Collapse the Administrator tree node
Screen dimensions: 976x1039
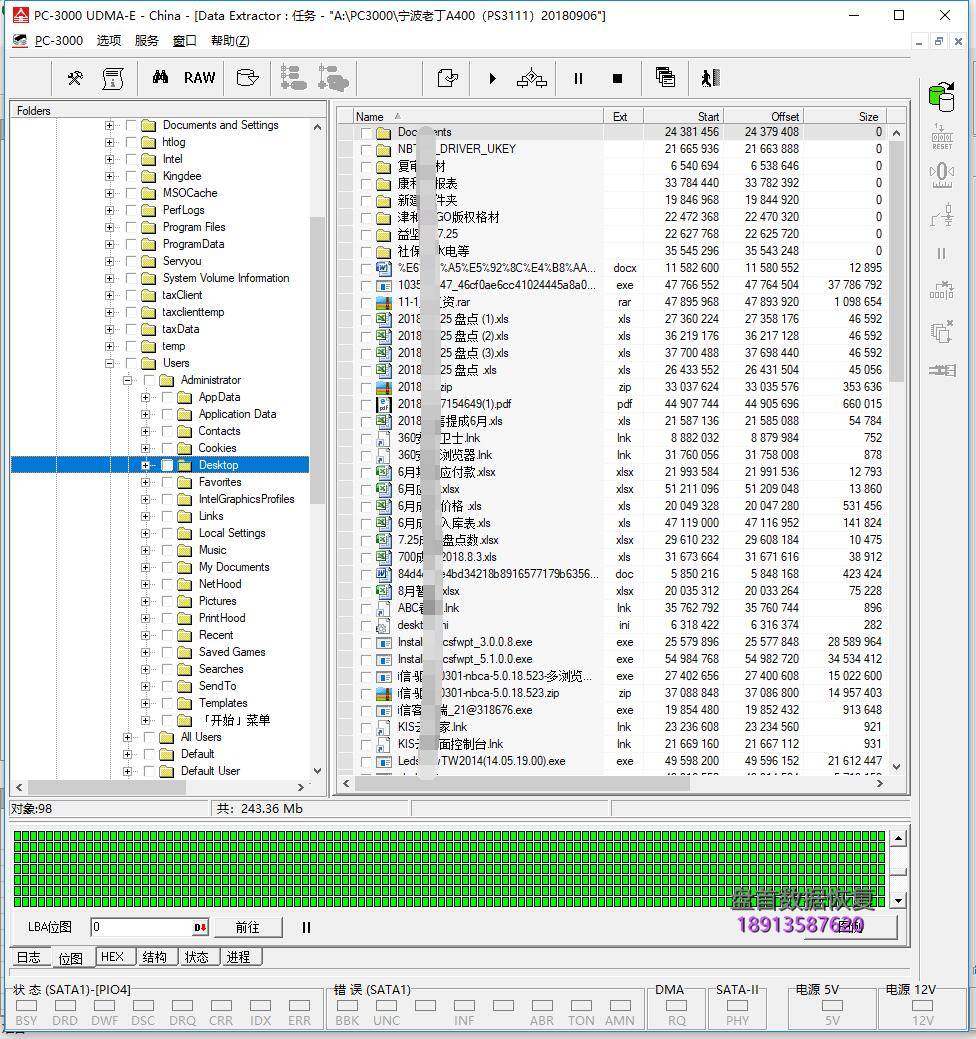pos(127,380)
